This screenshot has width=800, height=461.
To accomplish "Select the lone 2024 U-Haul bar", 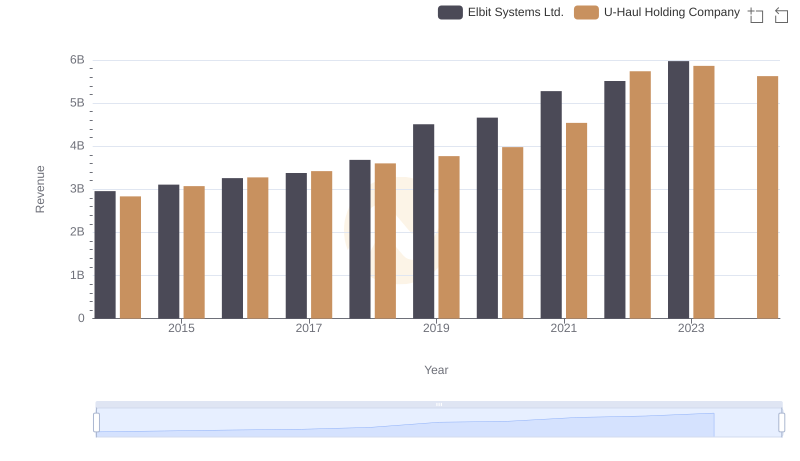I will click(x=767, y=197).
